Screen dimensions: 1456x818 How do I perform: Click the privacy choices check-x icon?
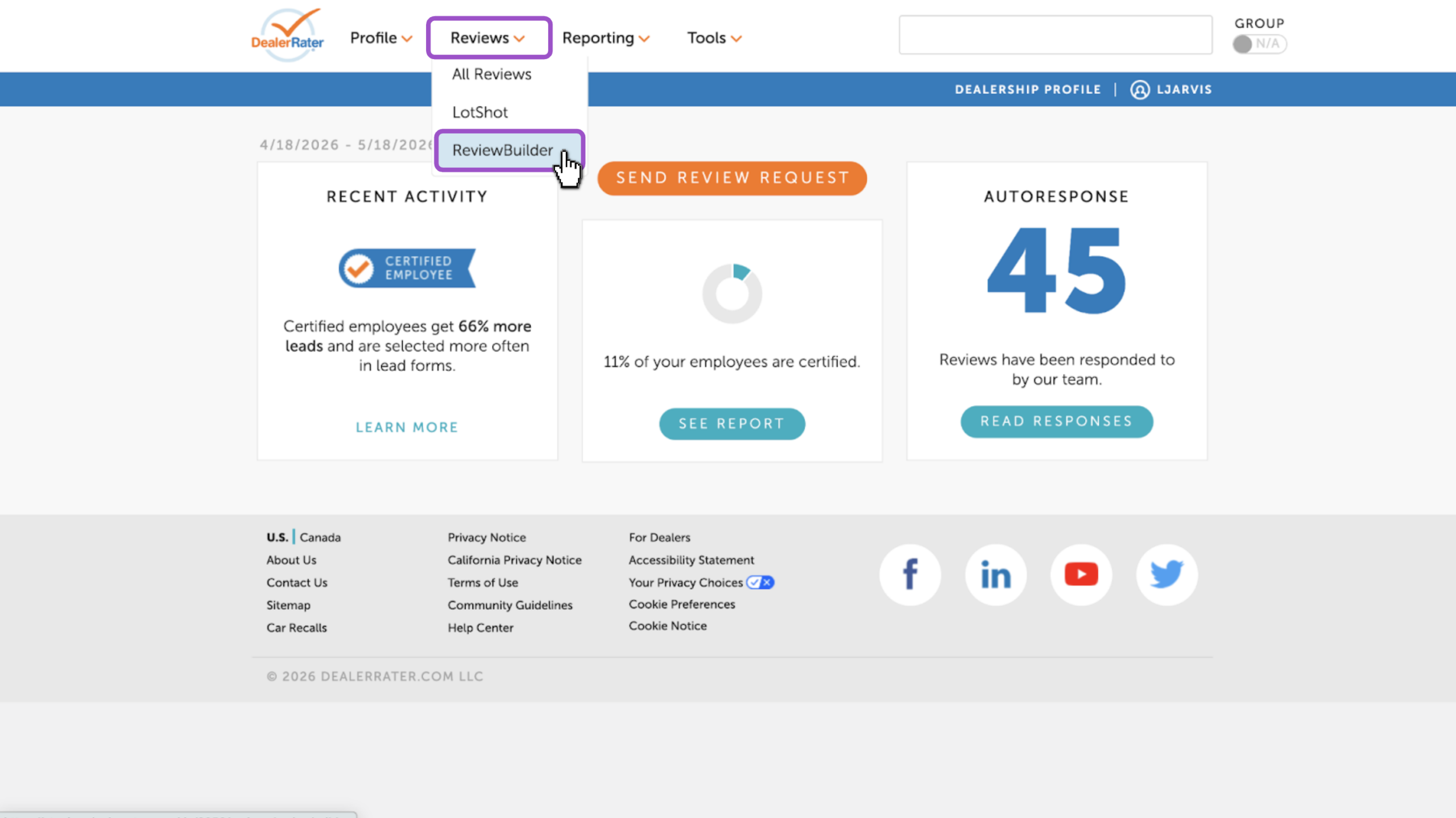coord(760,582)
